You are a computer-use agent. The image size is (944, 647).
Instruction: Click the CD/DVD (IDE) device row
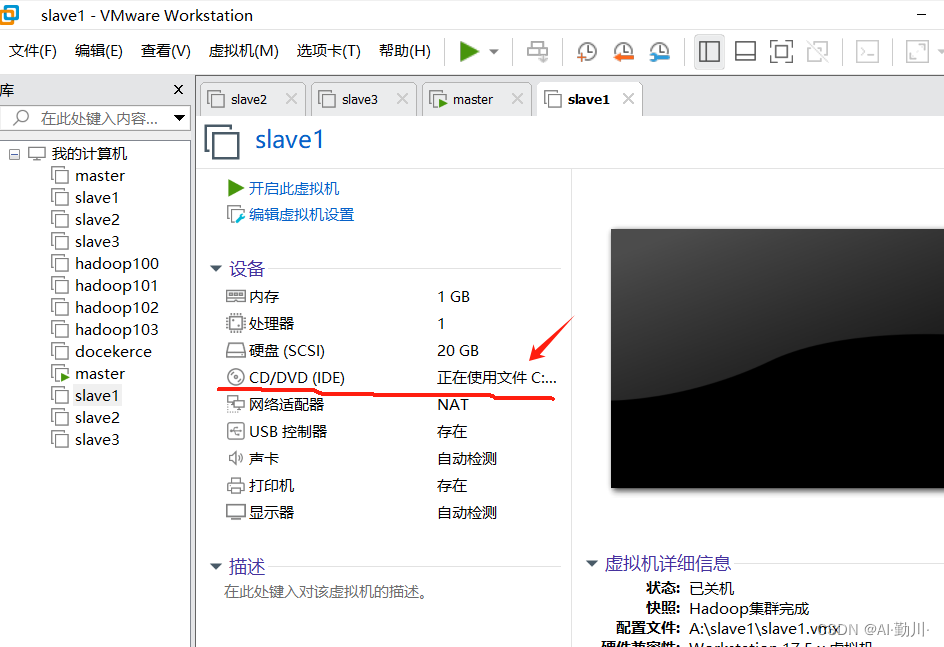tap(391, 377)
